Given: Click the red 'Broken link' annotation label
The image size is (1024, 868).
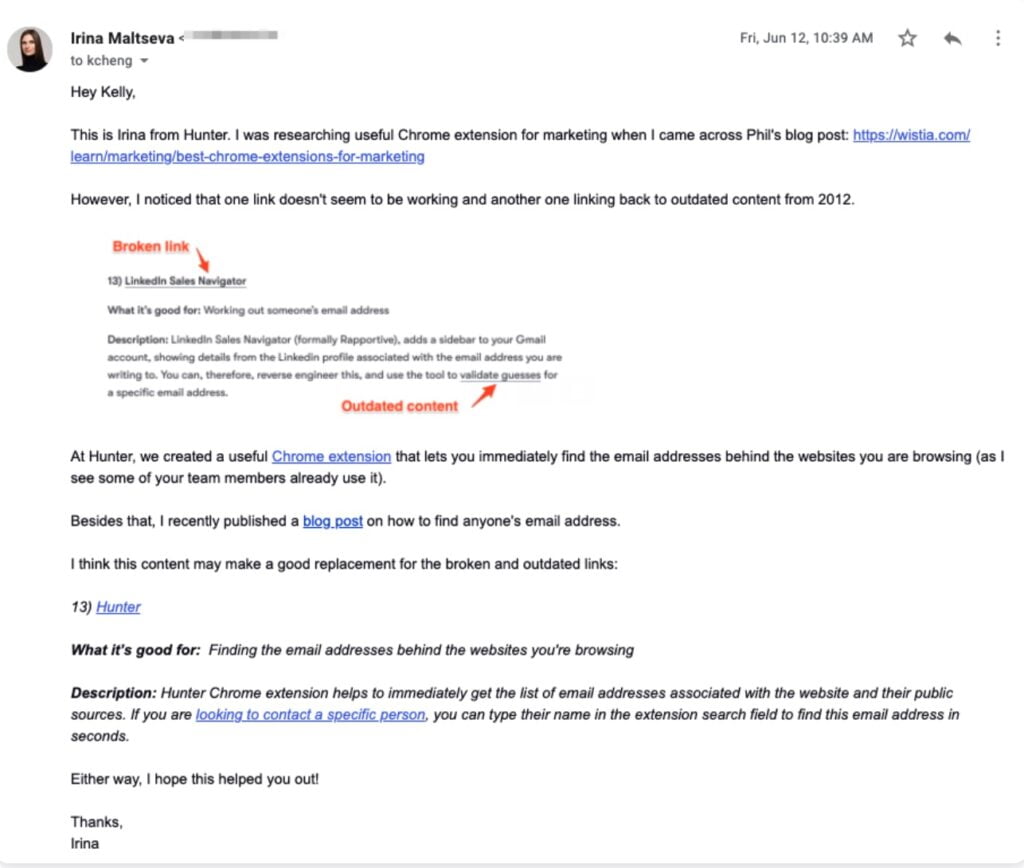Looking at the screenshot, I should (150, 247).
